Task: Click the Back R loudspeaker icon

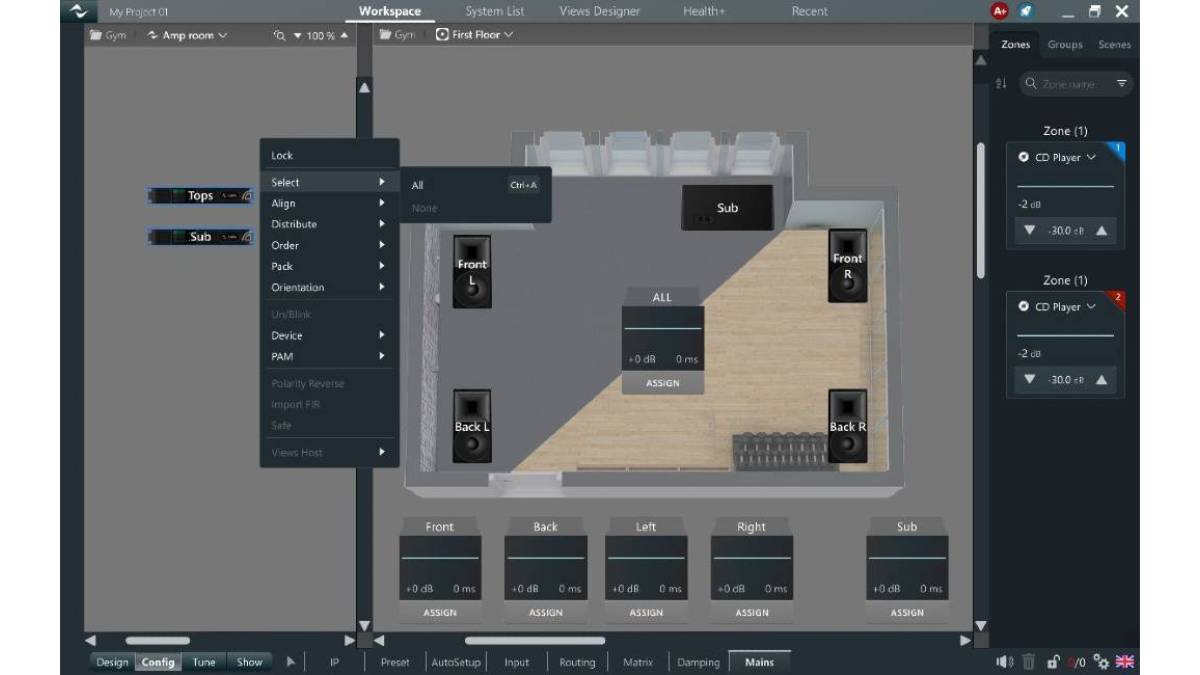Action: (x=847, y=426)
